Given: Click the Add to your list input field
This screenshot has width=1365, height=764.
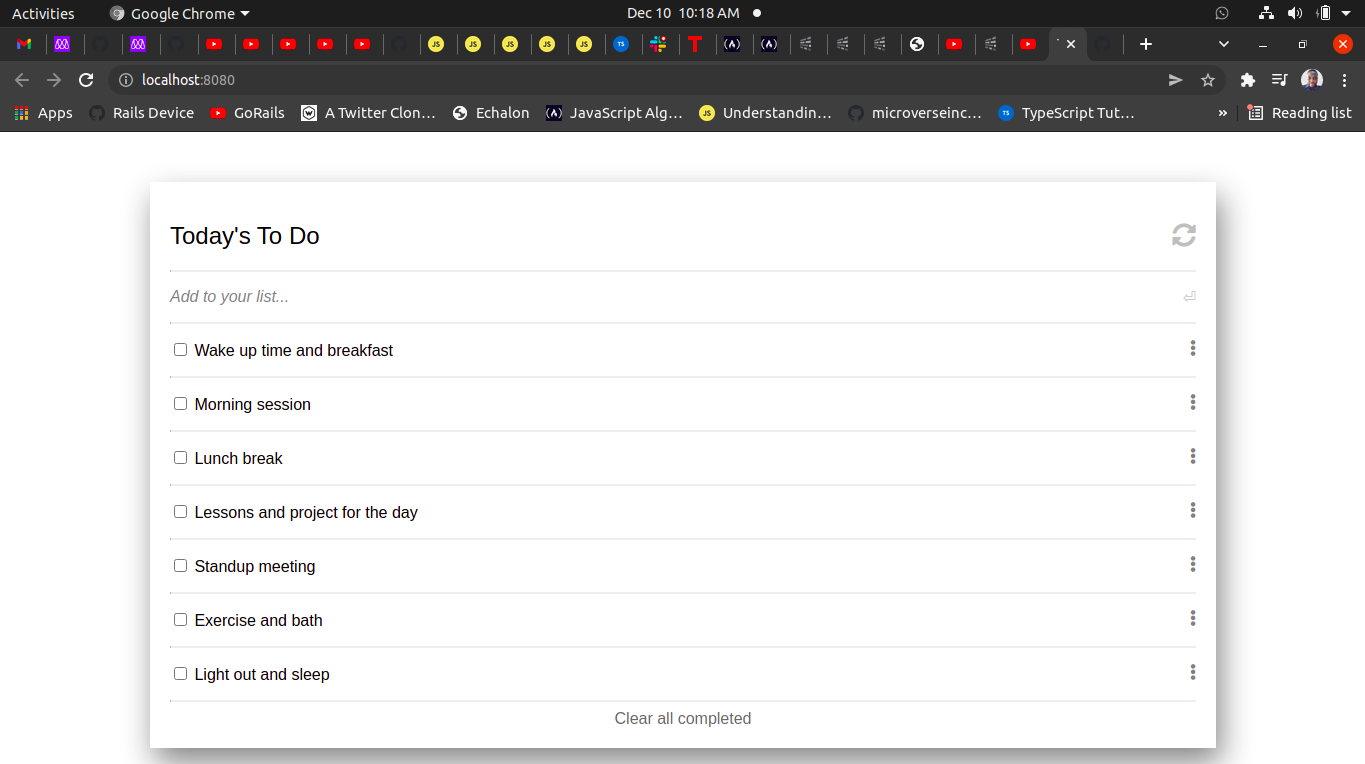Looking at the screenshot, I should click(400, 296).
